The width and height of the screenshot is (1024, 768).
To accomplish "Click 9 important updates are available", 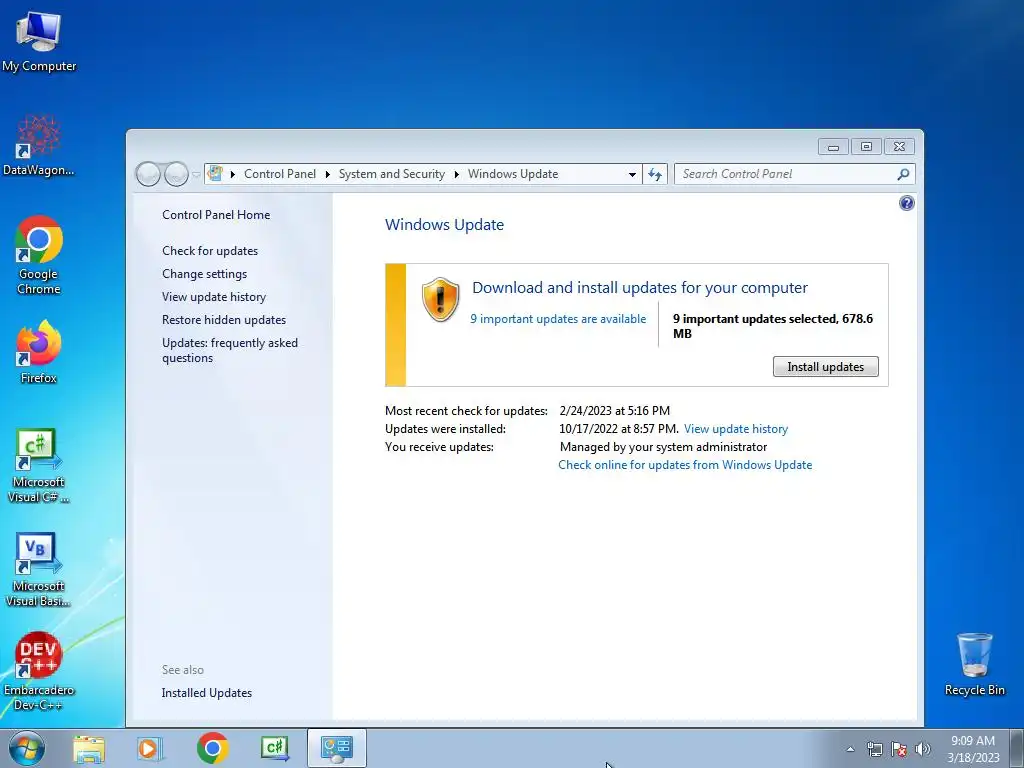I will [558, 319].
